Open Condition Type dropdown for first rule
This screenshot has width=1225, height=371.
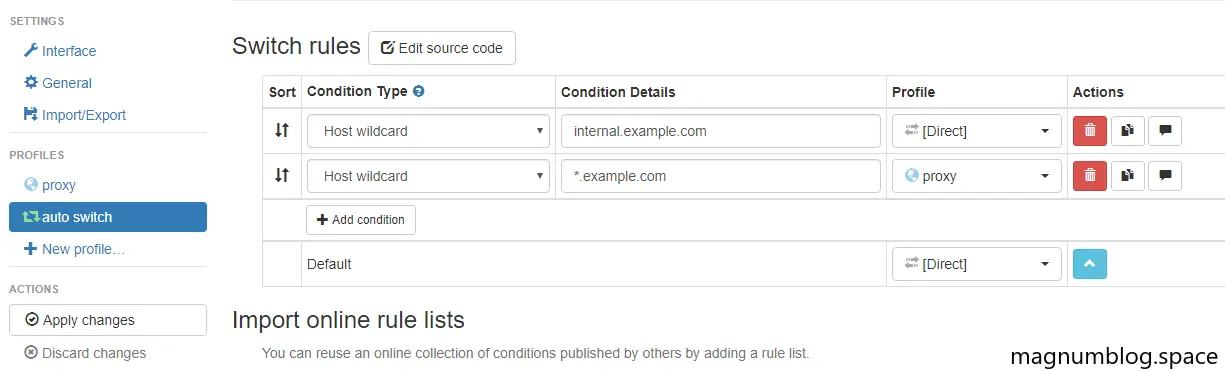point(428,130)
